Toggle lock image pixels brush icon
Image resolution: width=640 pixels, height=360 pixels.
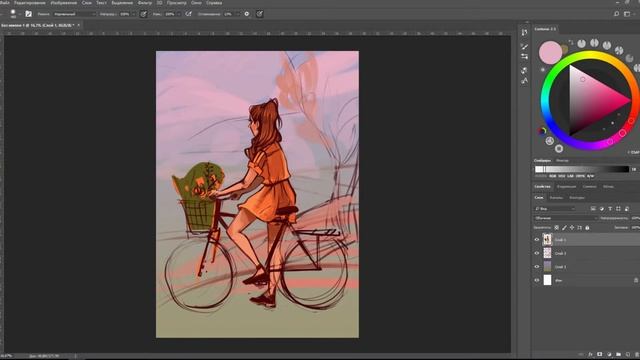tap(564, 227)
